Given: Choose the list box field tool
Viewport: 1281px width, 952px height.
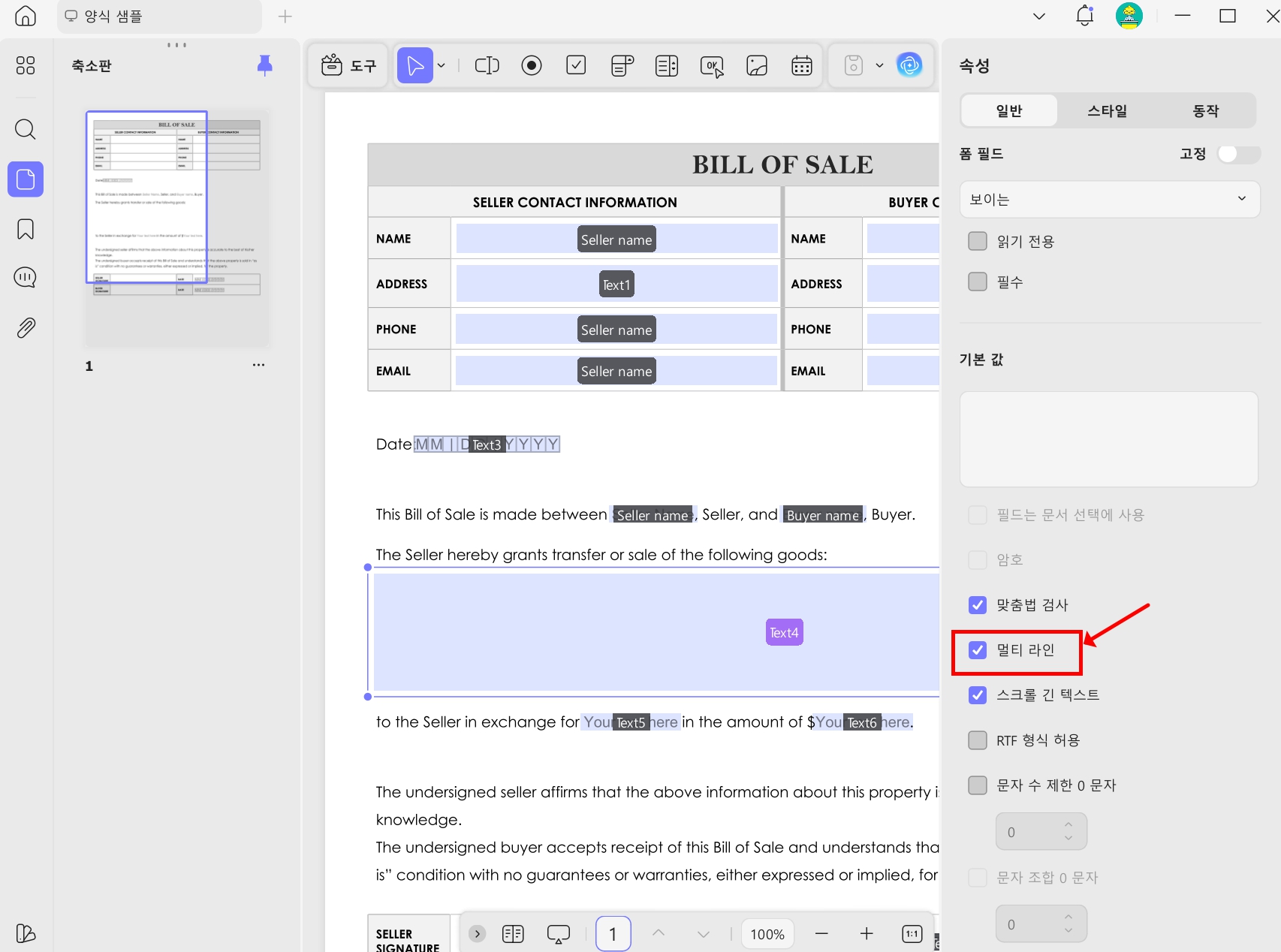Looking at the screenshot, I should [667, 65].
